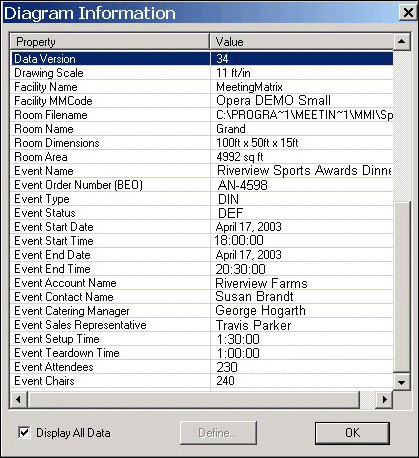The image size is (419, 458).
Task: Click the scroll right arrow
Action: point(385,399)
